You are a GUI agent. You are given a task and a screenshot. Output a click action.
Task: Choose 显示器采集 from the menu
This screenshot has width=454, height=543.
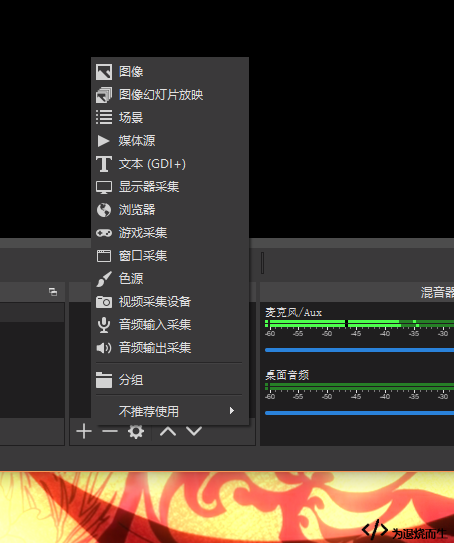(170, 187)
